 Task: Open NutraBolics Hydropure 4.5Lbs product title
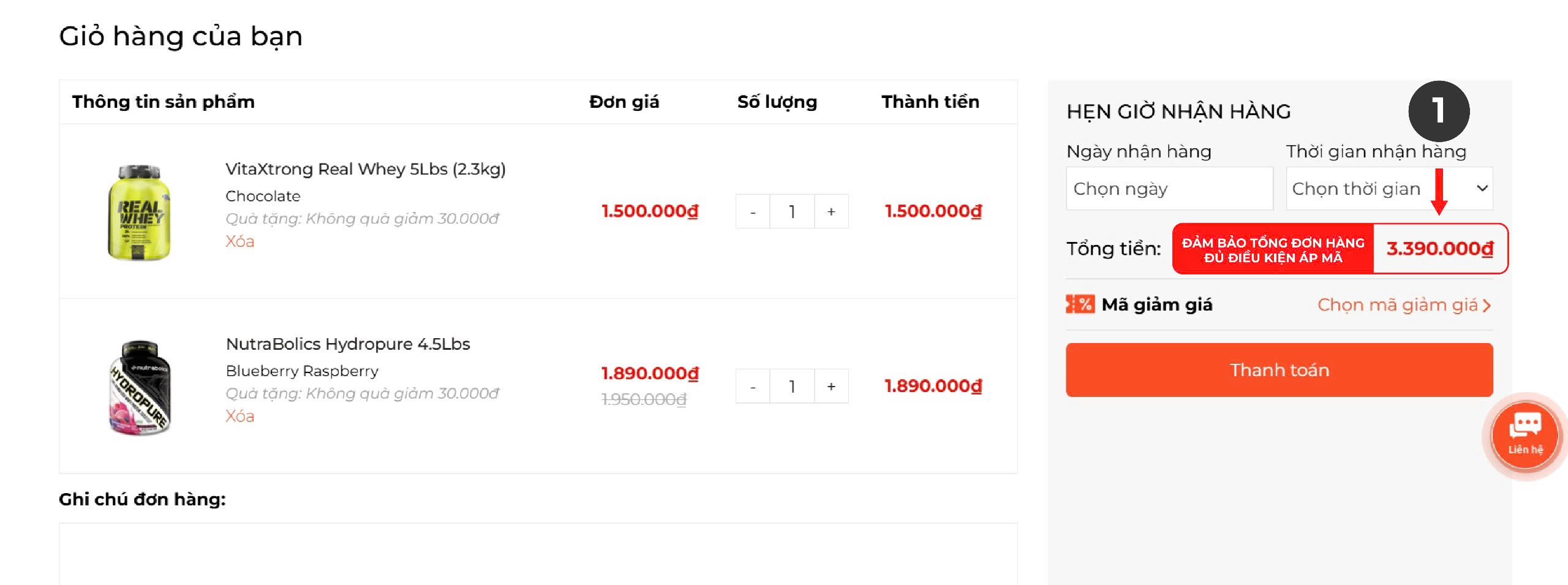point(347,344)
